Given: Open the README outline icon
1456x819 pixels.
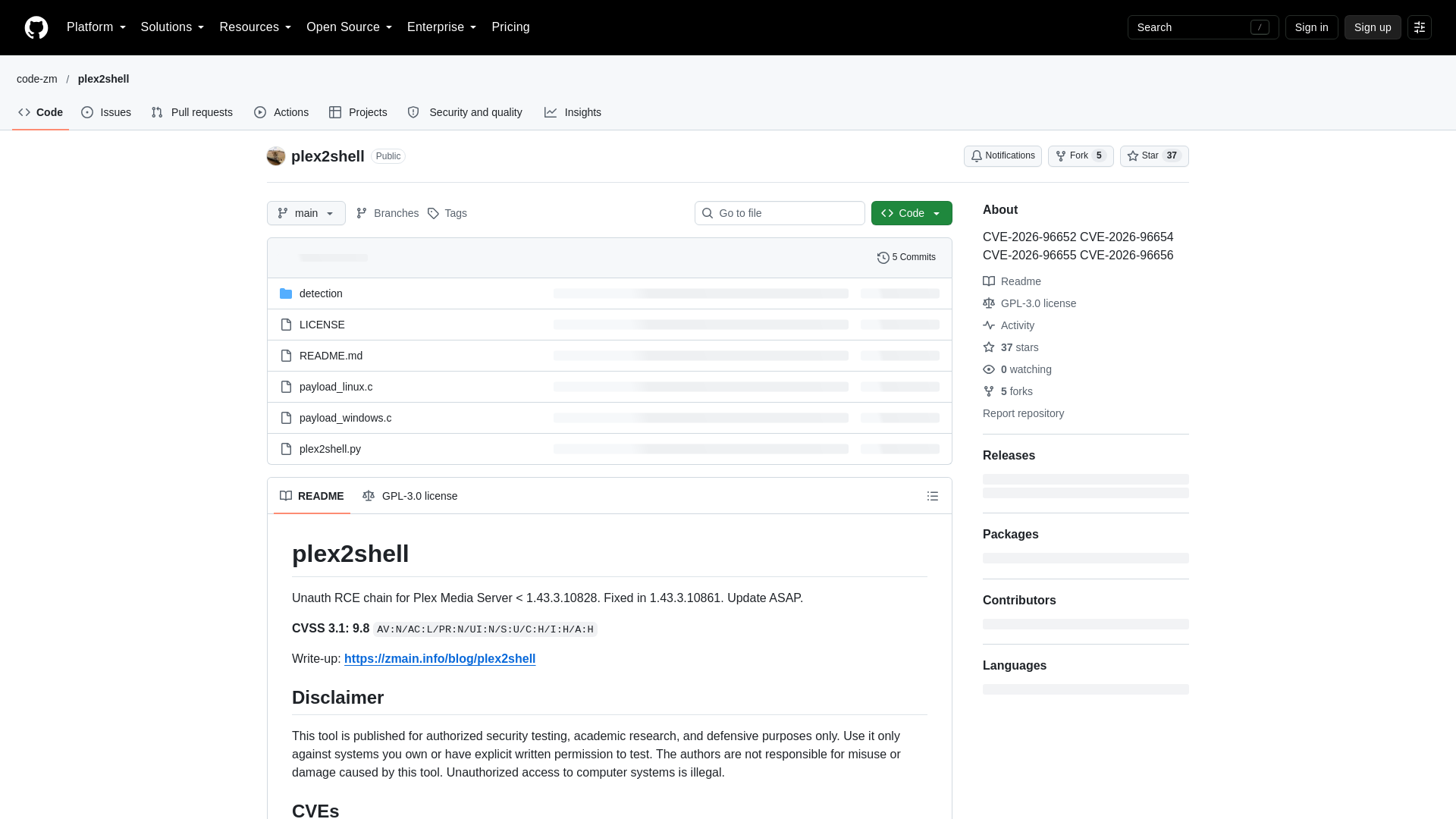Looking at the screenshot, I should pos(932,496).
